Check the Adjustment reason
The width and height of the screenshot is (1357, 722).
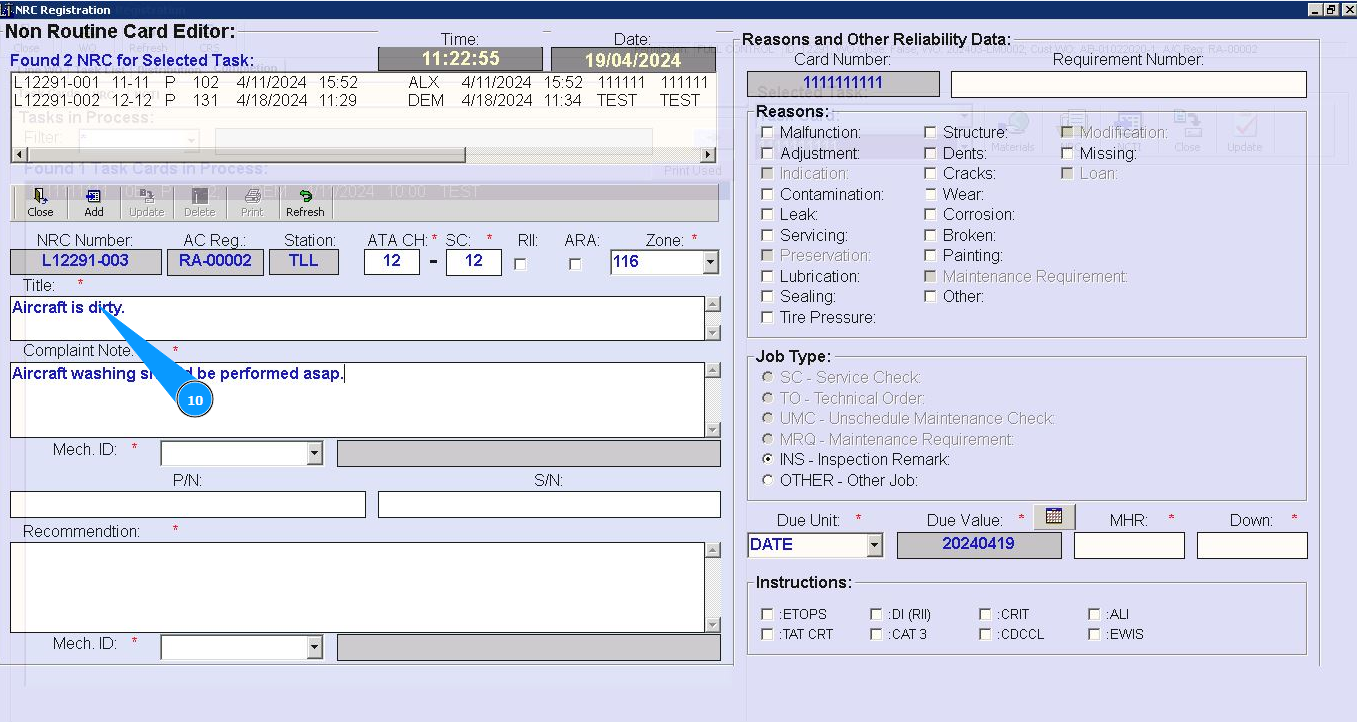(767, 153)
